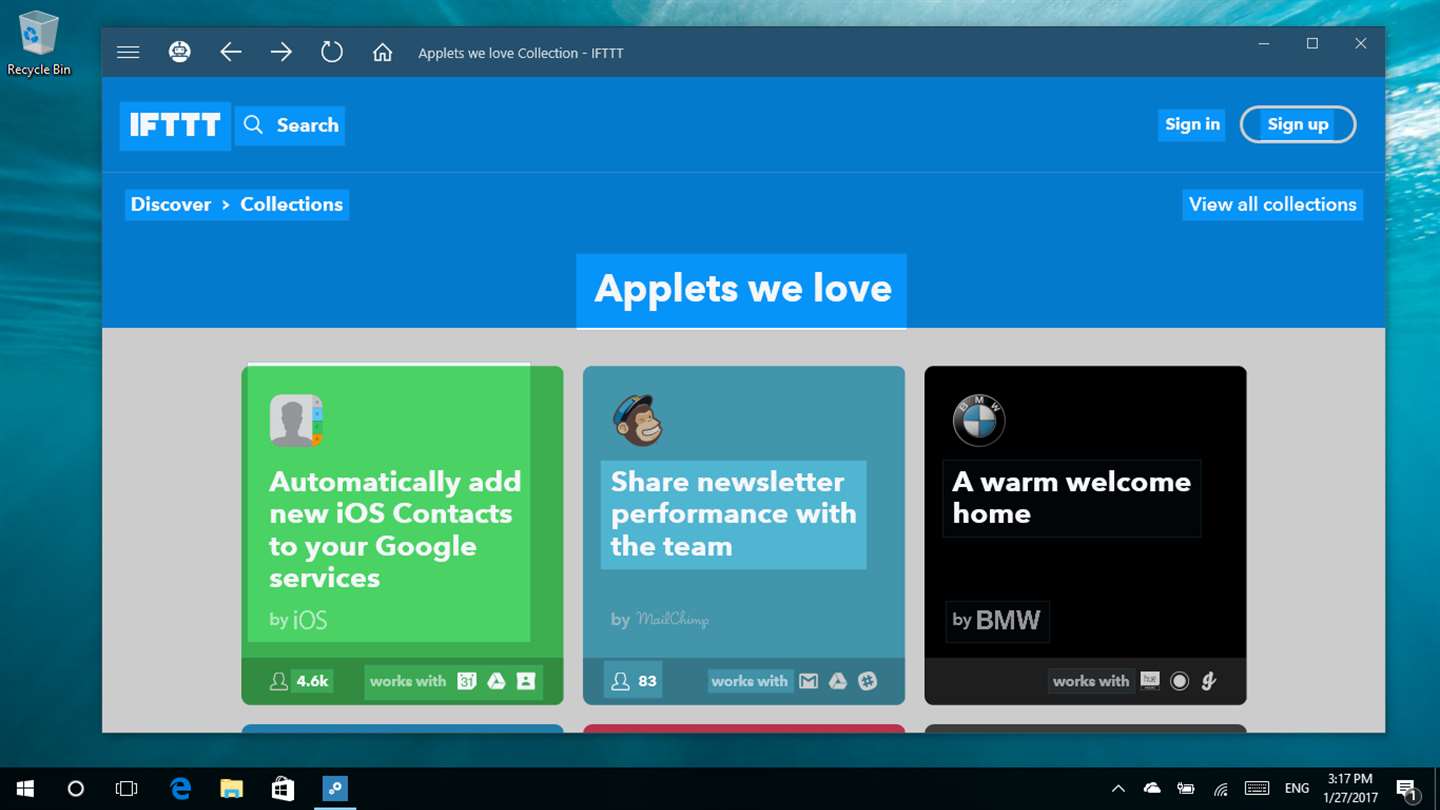This screenshot has width=1440, height=810.
Task: Click the Gmail icon on MailChimp card
Action: 809,681
